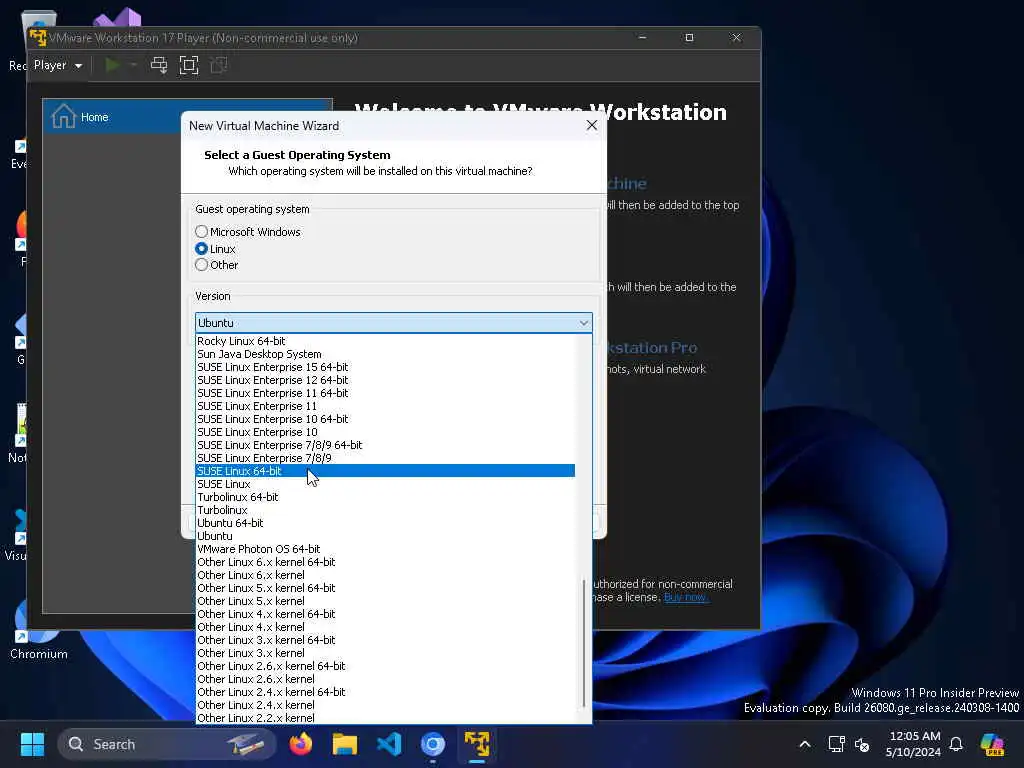The image size is (1024, 768).
Task: Minimize the VMware Workstation Player window
Action: coord(642,38)
